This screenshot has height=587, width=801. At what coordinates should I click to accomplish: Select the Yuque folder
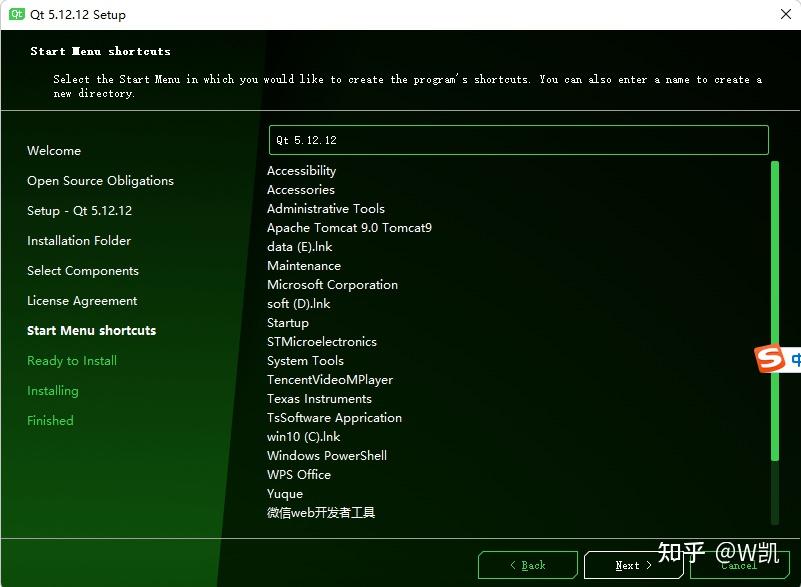(x=285, y=494)
